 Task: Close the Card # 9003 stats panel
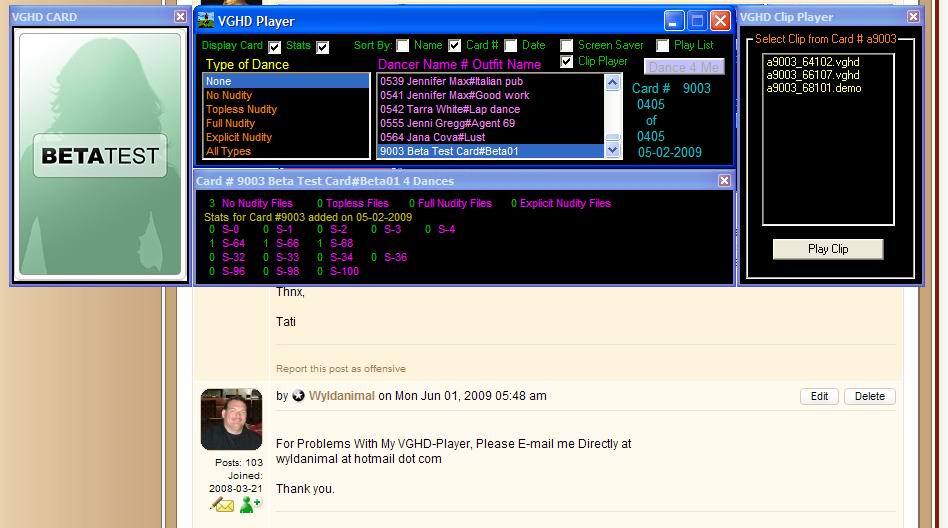pos(725,181)
